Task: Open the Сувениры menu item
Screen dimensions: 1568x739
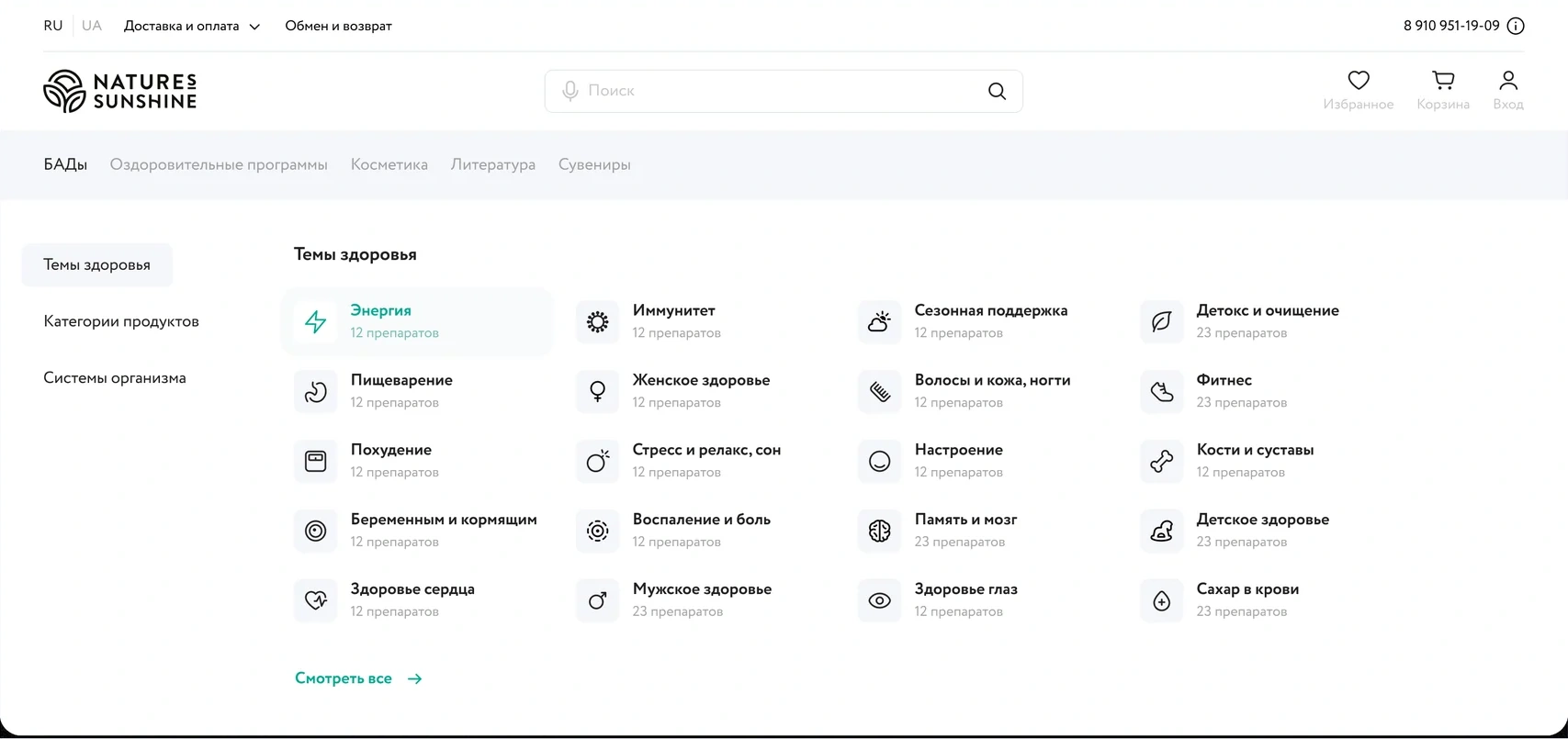Action: (x=594, y=165)
